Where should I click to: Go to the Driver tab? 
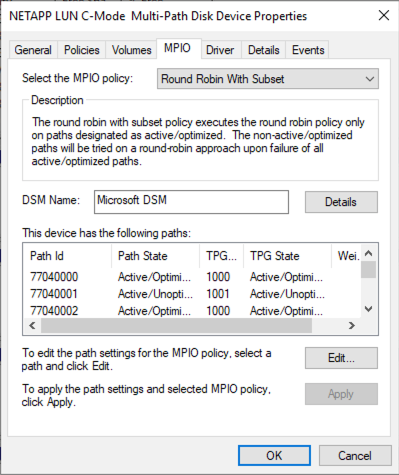[220, 50]
